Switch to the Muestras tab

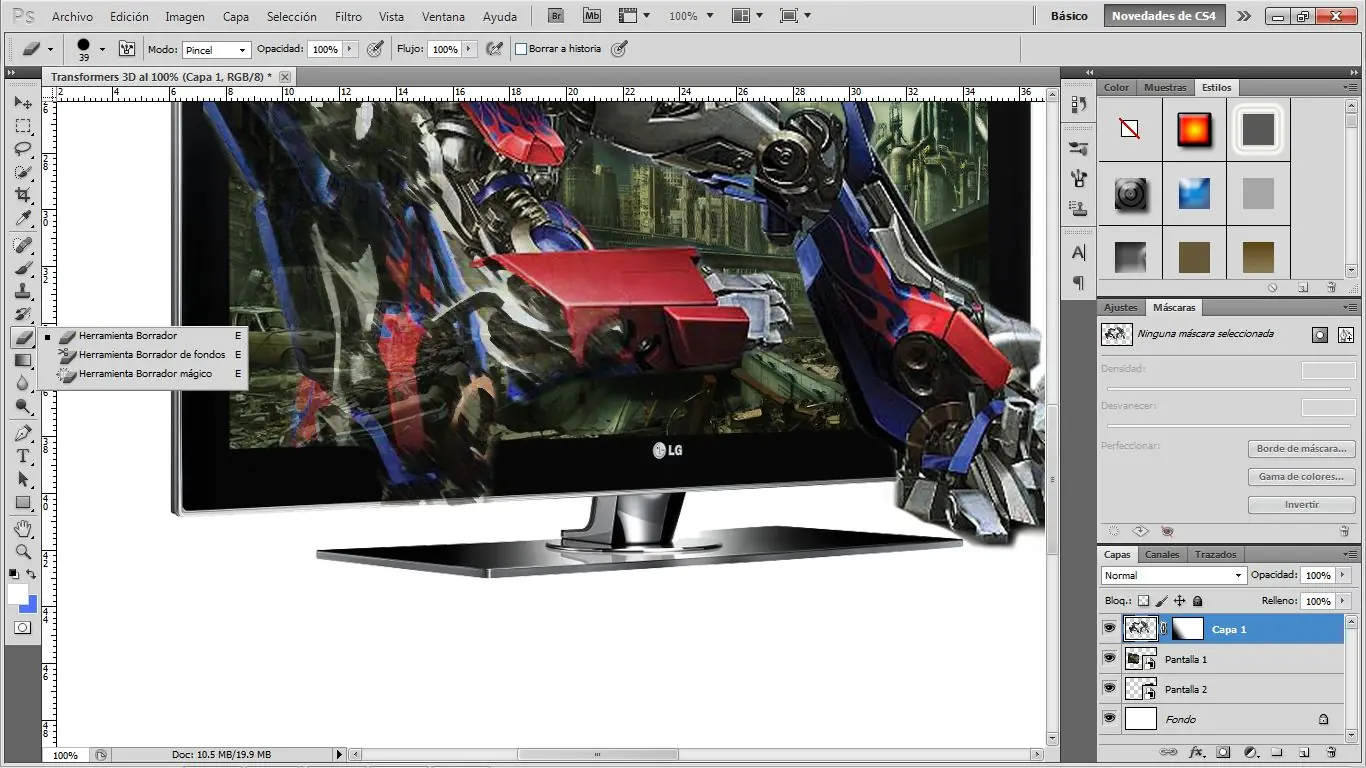(x=1165, y=87)
